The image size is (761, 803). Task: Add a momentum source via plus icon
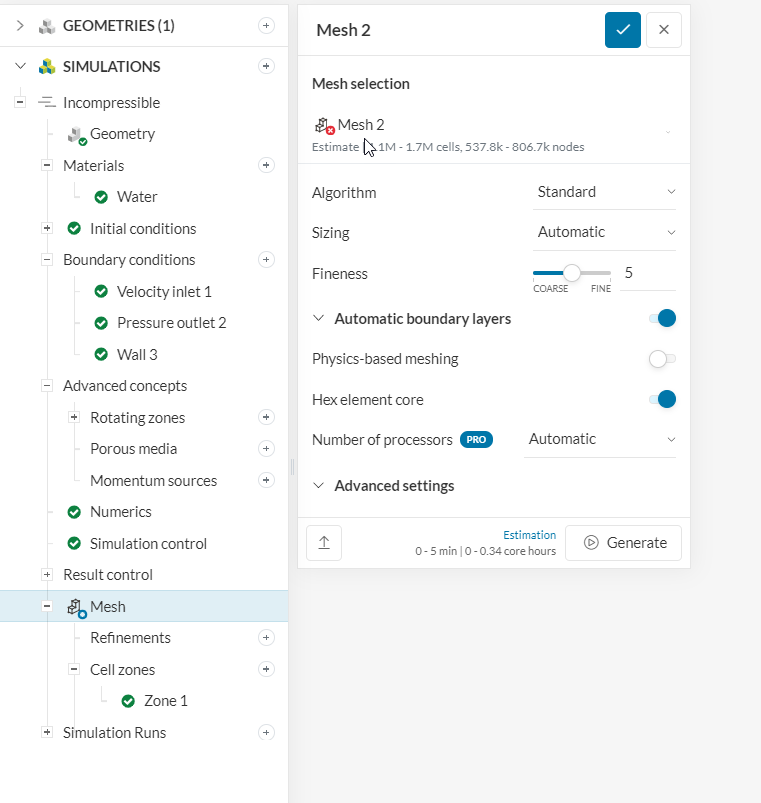[266, 480]
